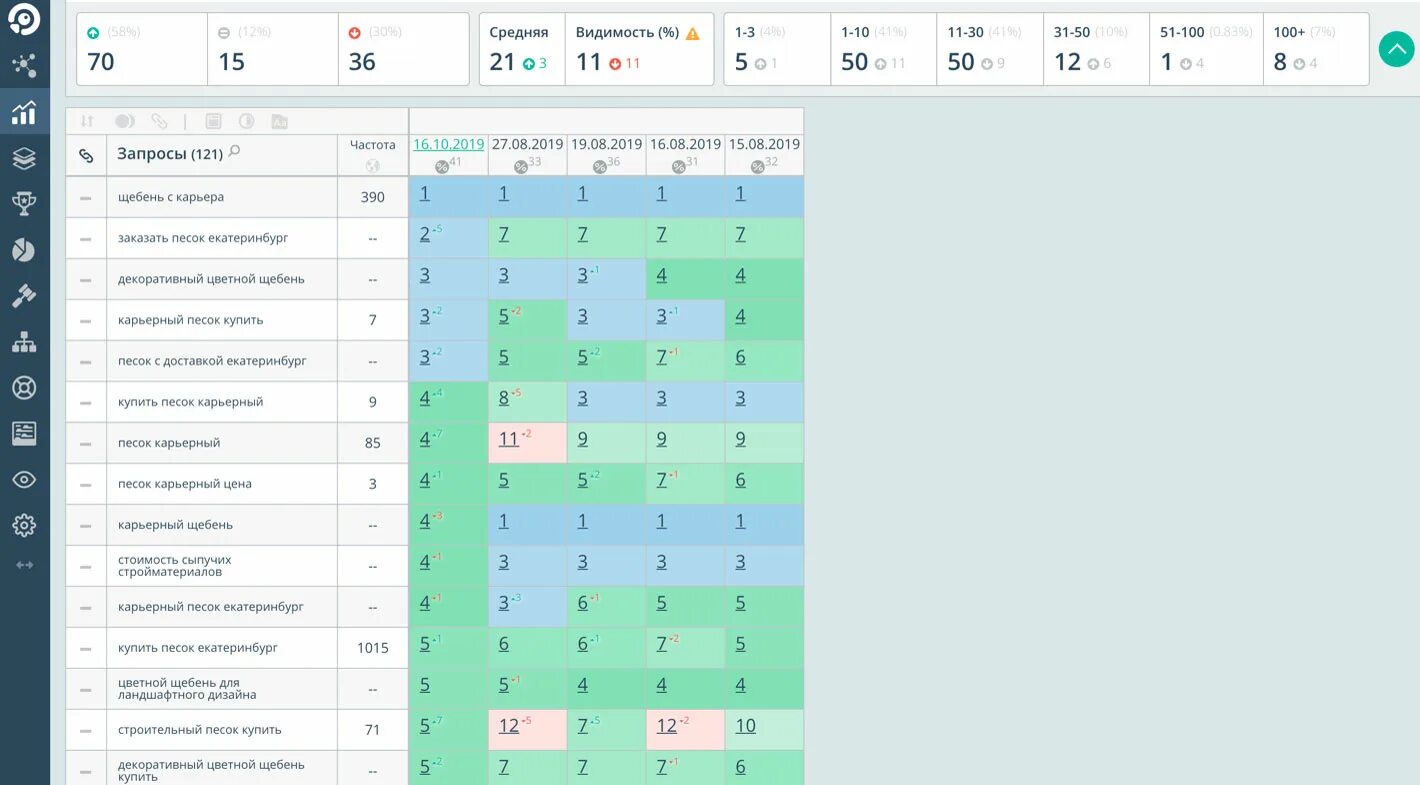Open the help lifesaver icon in sidebar

click(x=25, y=387)
